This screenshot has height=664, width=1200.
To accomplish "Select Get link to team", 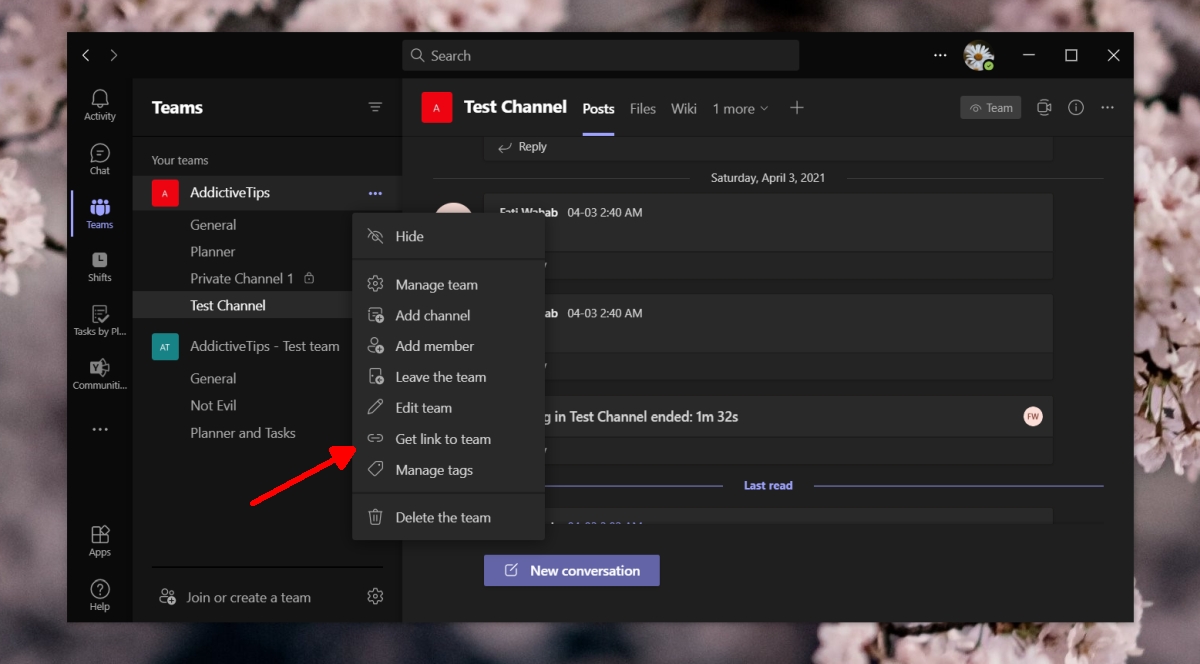I will point(443,439).
